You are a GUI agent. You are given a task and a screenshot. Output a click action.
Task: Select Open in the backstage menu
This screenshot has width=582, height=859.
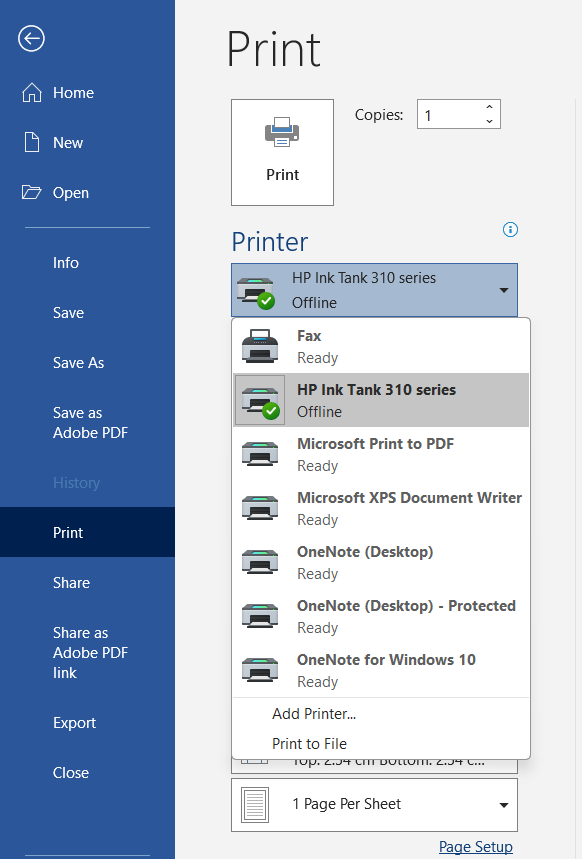coord(71,193)
